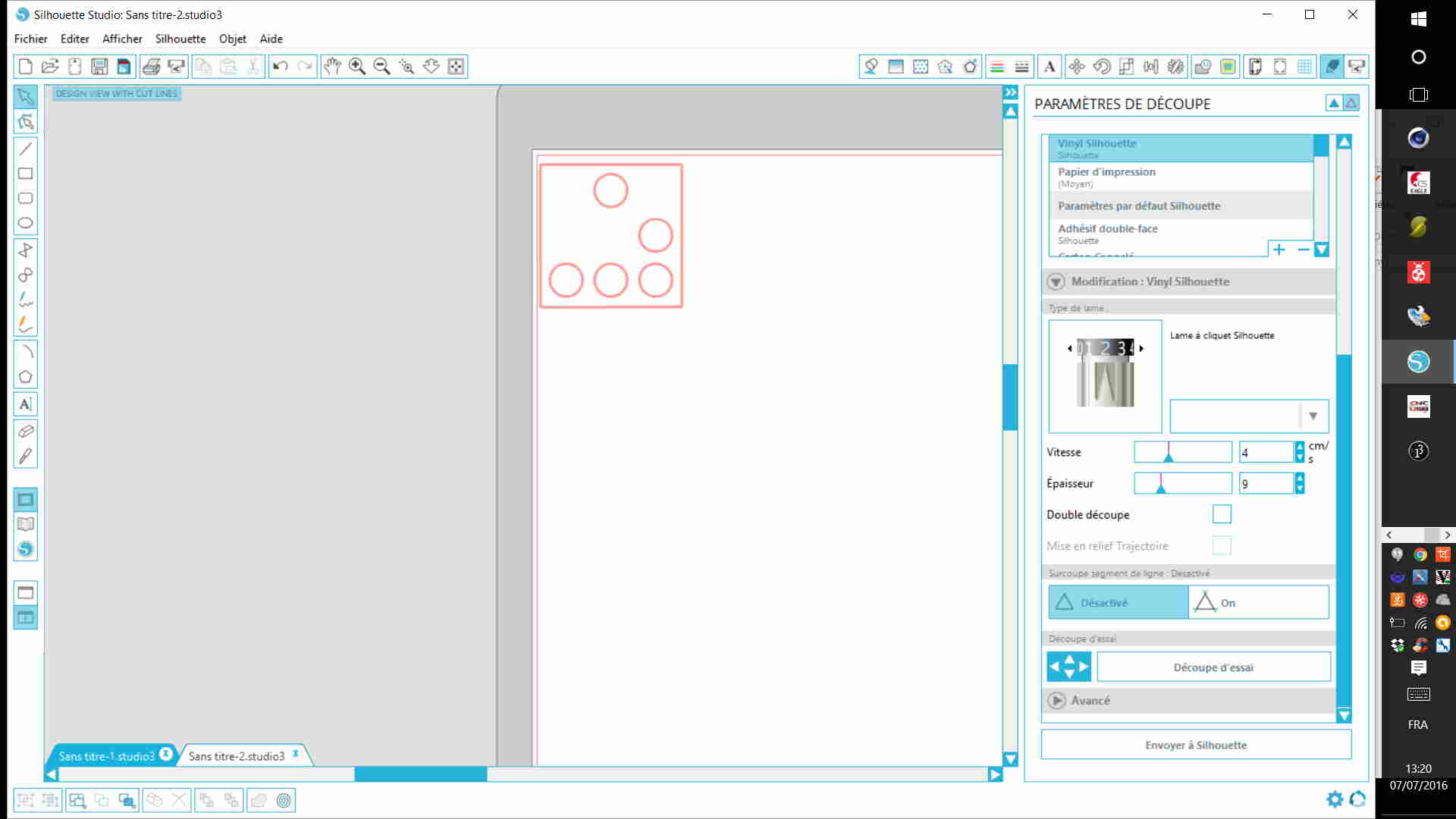Image resolution: width=1456 pixels, height=819 pixels.
Task: Select the Eraser tool
Action: pyautogui.click(x=25, y=431)
